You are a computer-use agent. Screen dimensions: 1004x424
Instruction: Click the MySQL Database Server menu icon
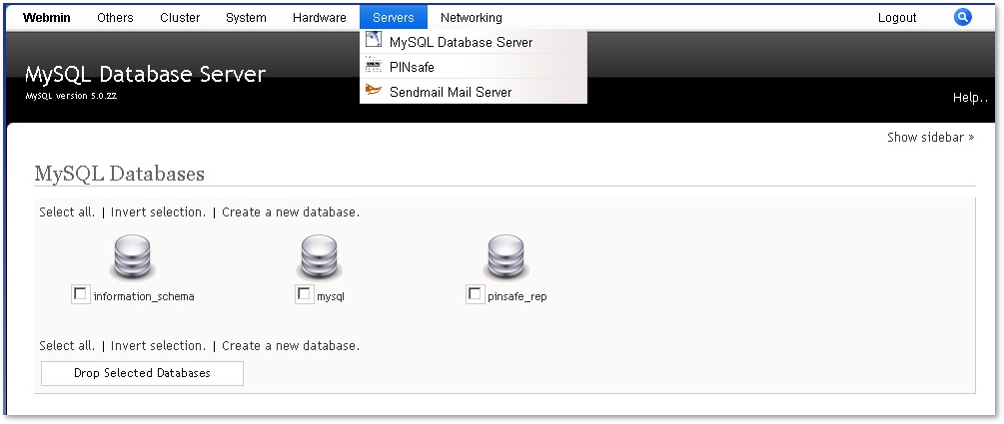click(x=373, y=41)
